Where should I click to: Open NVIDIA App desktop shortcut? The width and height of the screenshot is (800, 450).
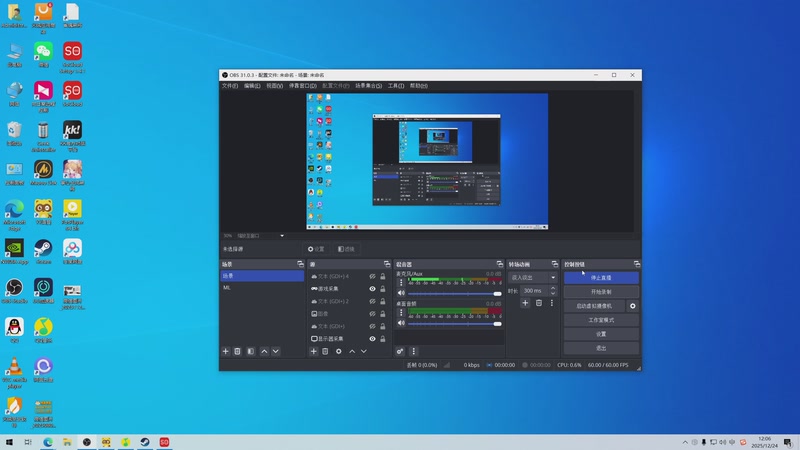[14, 252]
